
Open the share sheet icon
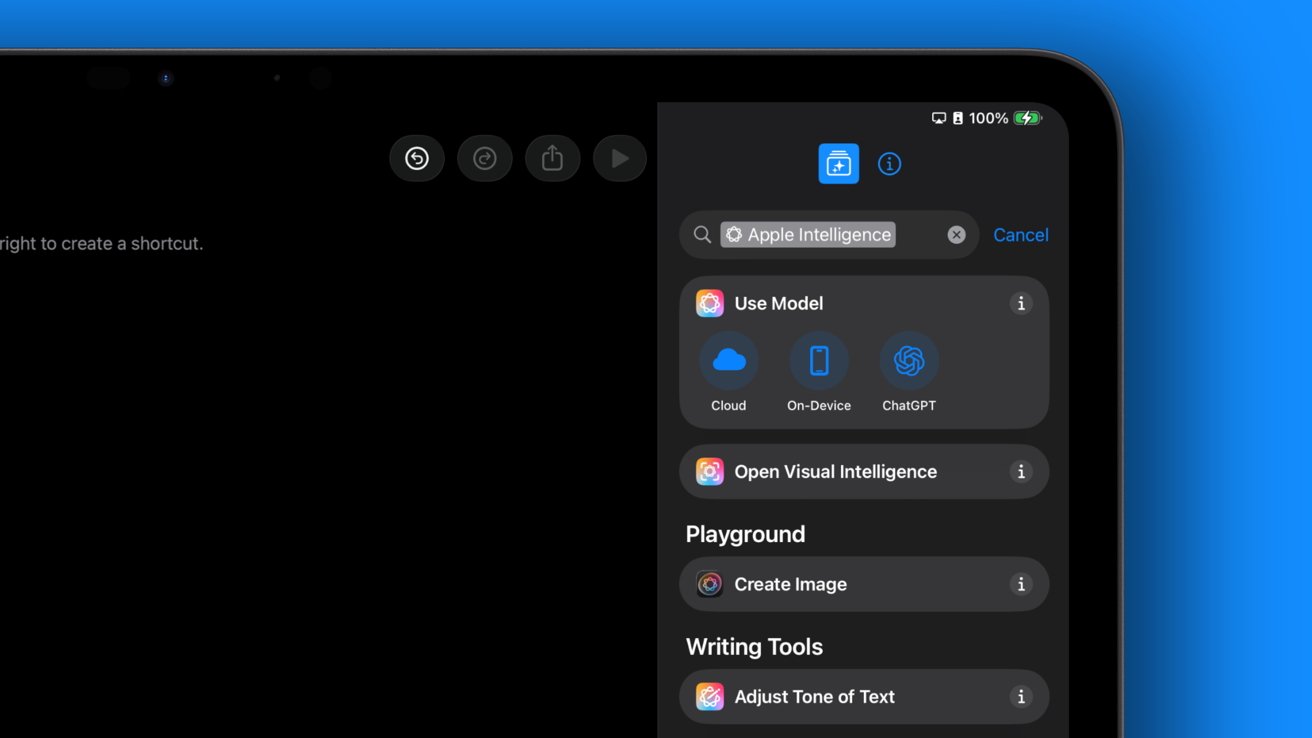pos(553,158)
